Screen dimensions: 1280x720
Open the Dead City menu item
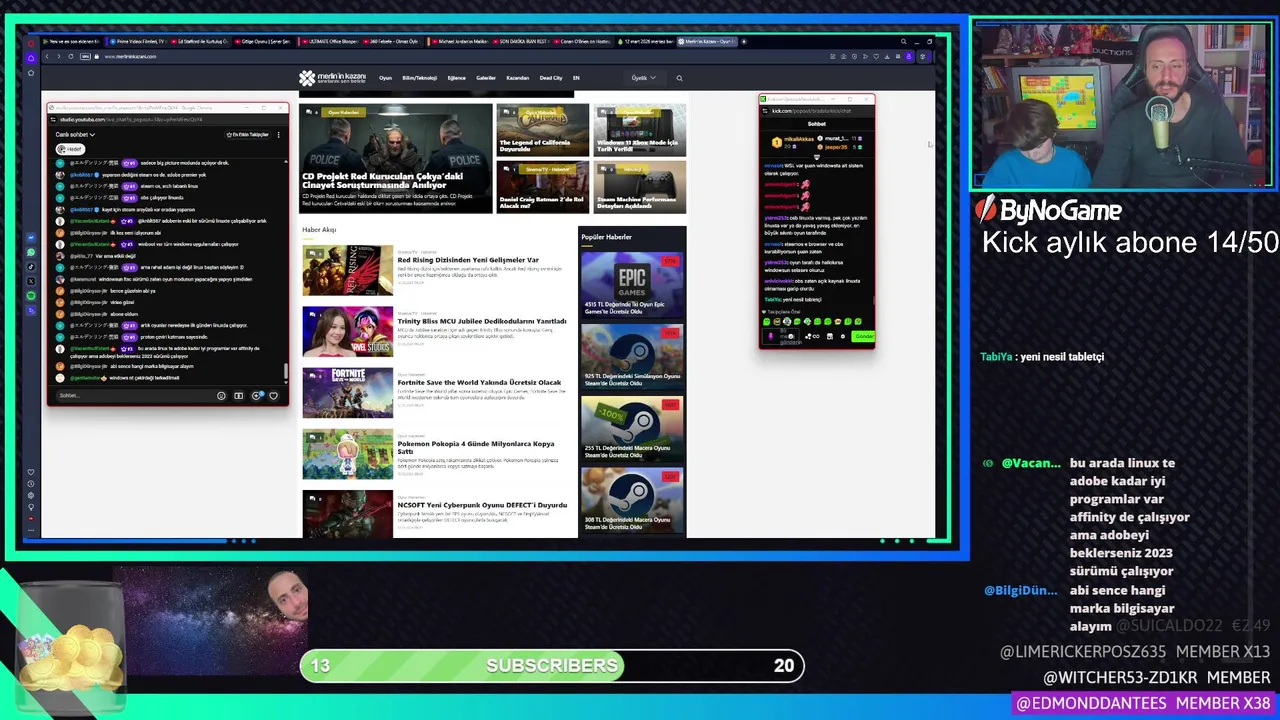point(551,78)
